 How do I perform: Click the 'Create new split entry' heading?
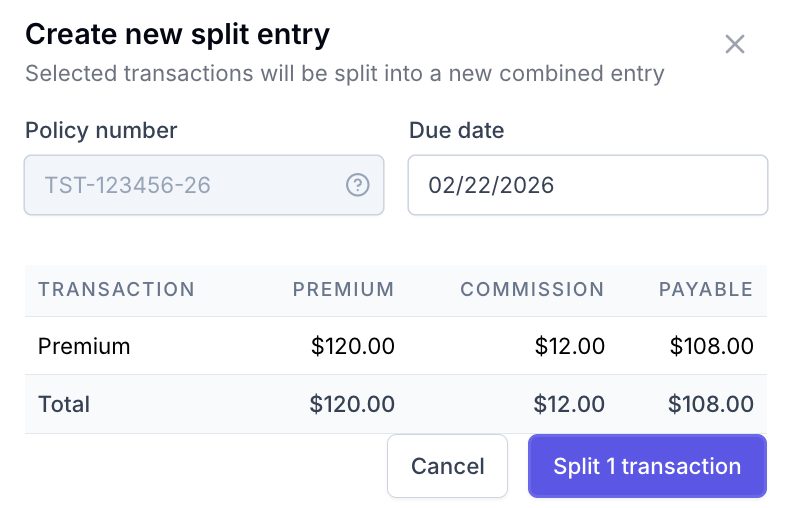pyautogui.click(x=177, y=35)
